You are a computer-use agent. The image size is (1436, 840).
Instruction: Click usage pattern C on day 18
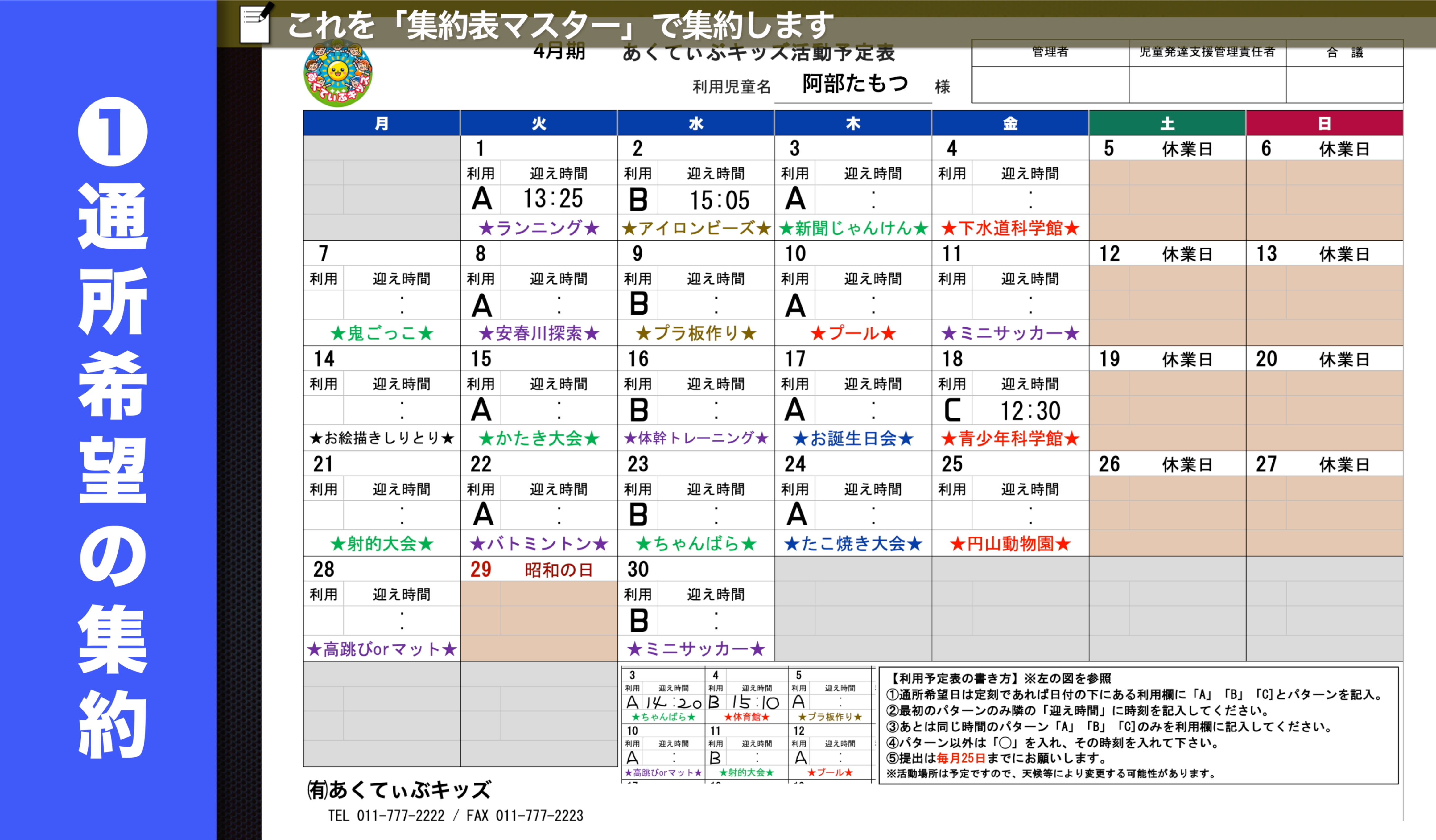(952, 410)
